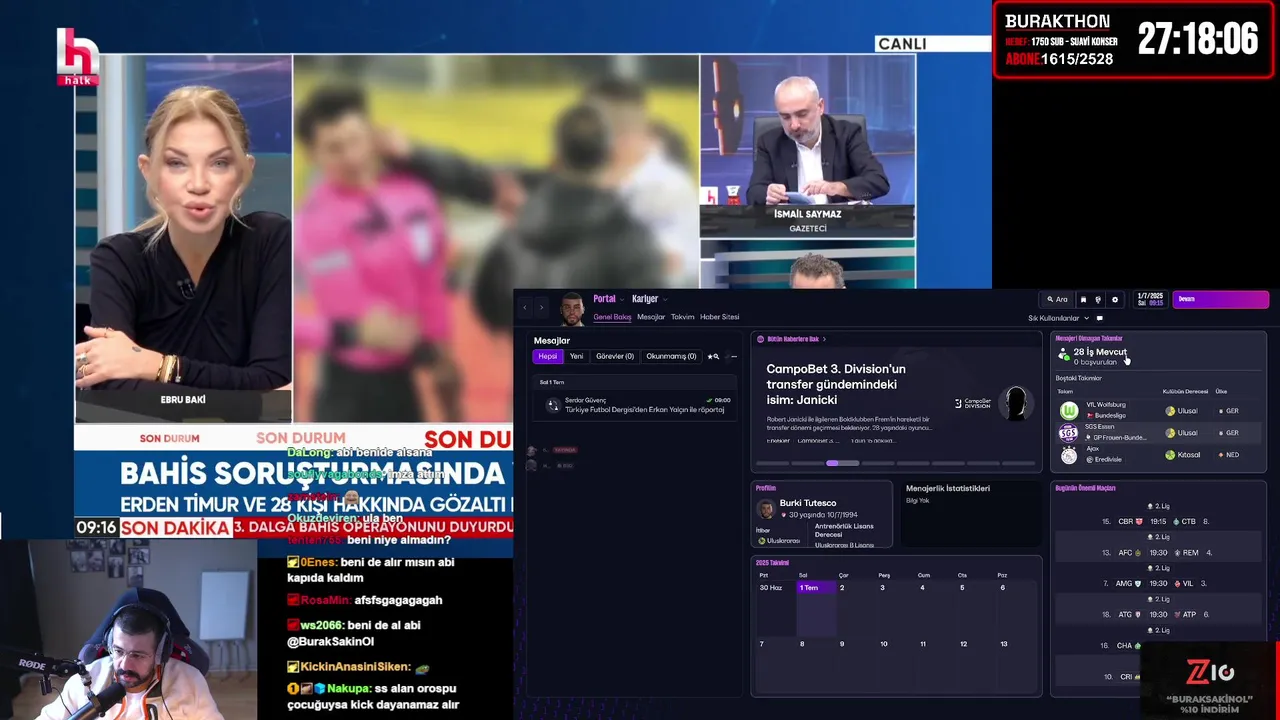Click the job vacancies person icon
The image size is (1280, 720).
1064,354
